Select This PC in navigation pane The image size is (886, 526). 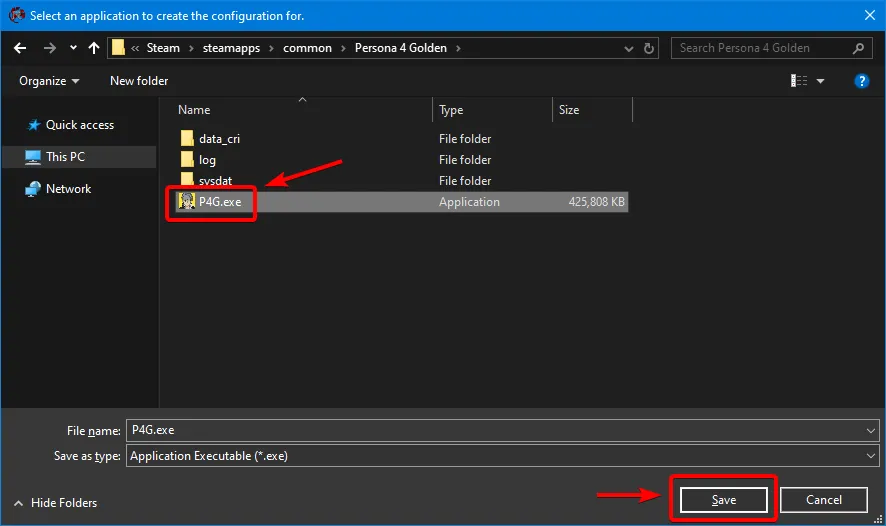click(79, 157)
